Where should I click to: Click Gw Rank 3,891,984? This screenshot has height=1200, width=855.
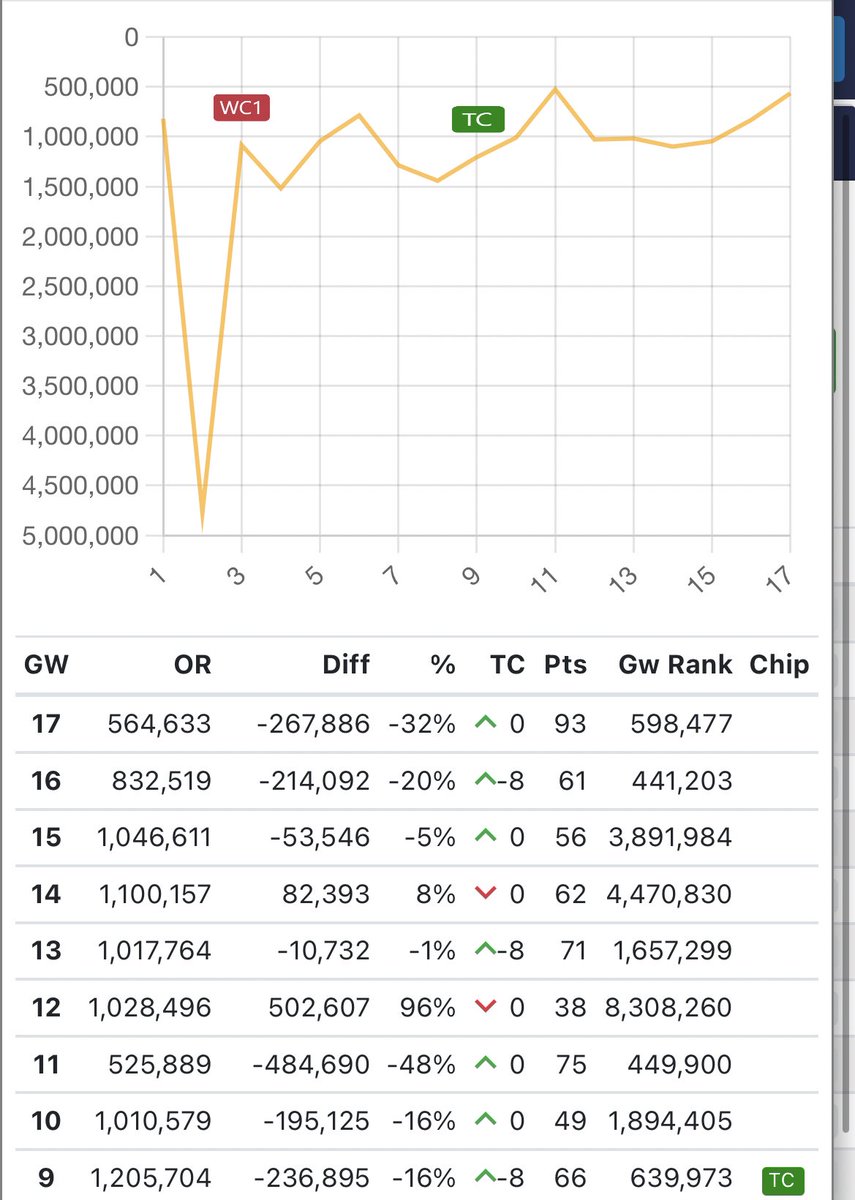point(670,837)
